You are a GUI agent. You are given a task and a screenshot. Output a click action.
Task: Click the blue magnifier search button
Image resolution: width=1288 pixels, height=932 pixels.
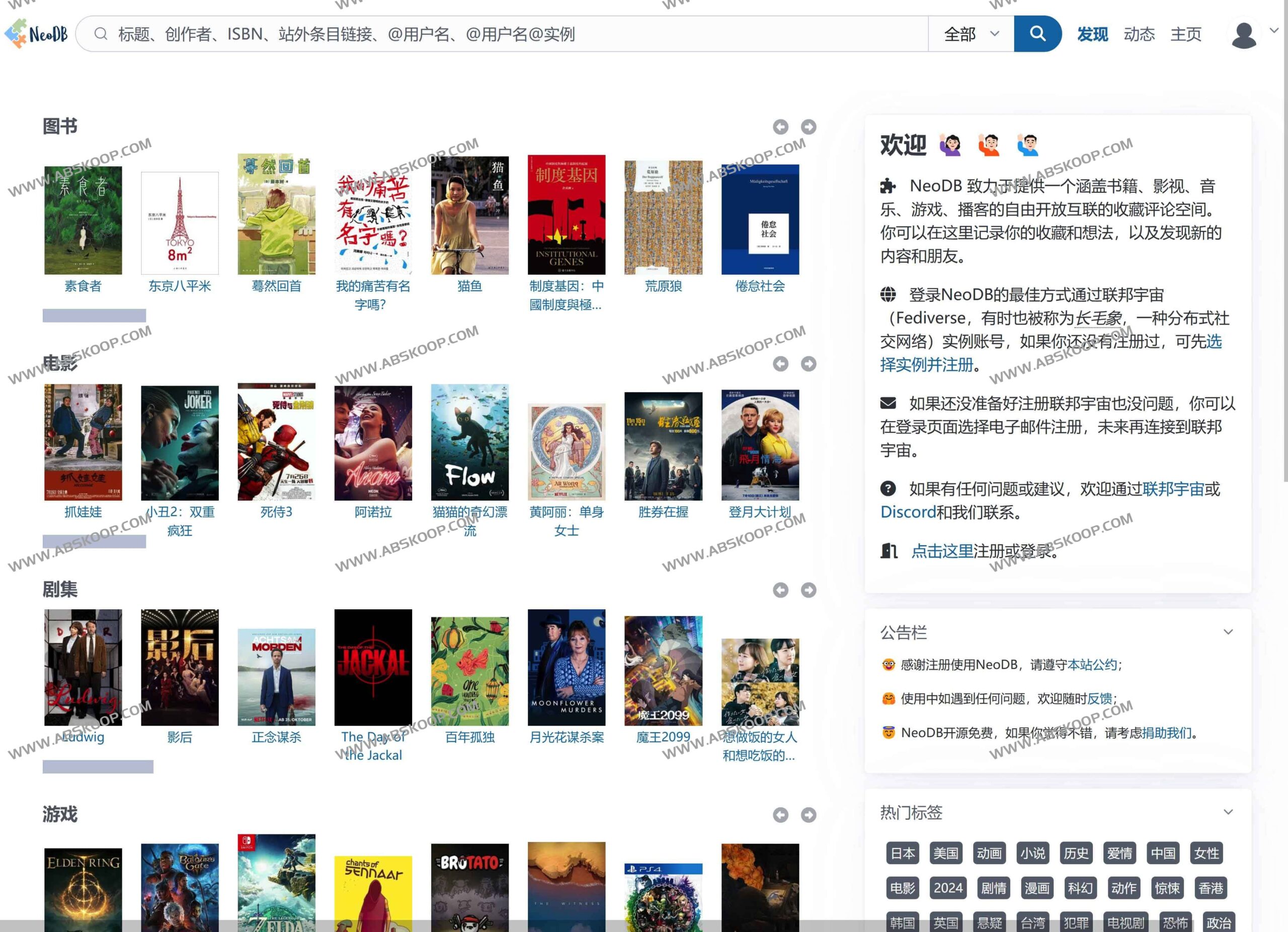pyautogui.click(x=1037, y=34)
